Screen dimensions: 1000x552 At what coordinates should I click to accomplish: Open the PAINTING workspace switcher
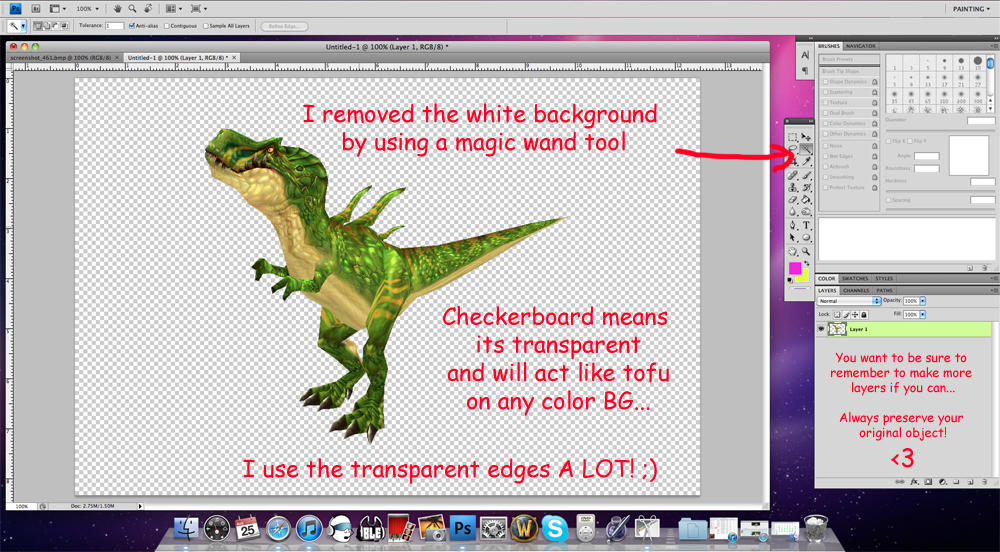pos(971,9)
